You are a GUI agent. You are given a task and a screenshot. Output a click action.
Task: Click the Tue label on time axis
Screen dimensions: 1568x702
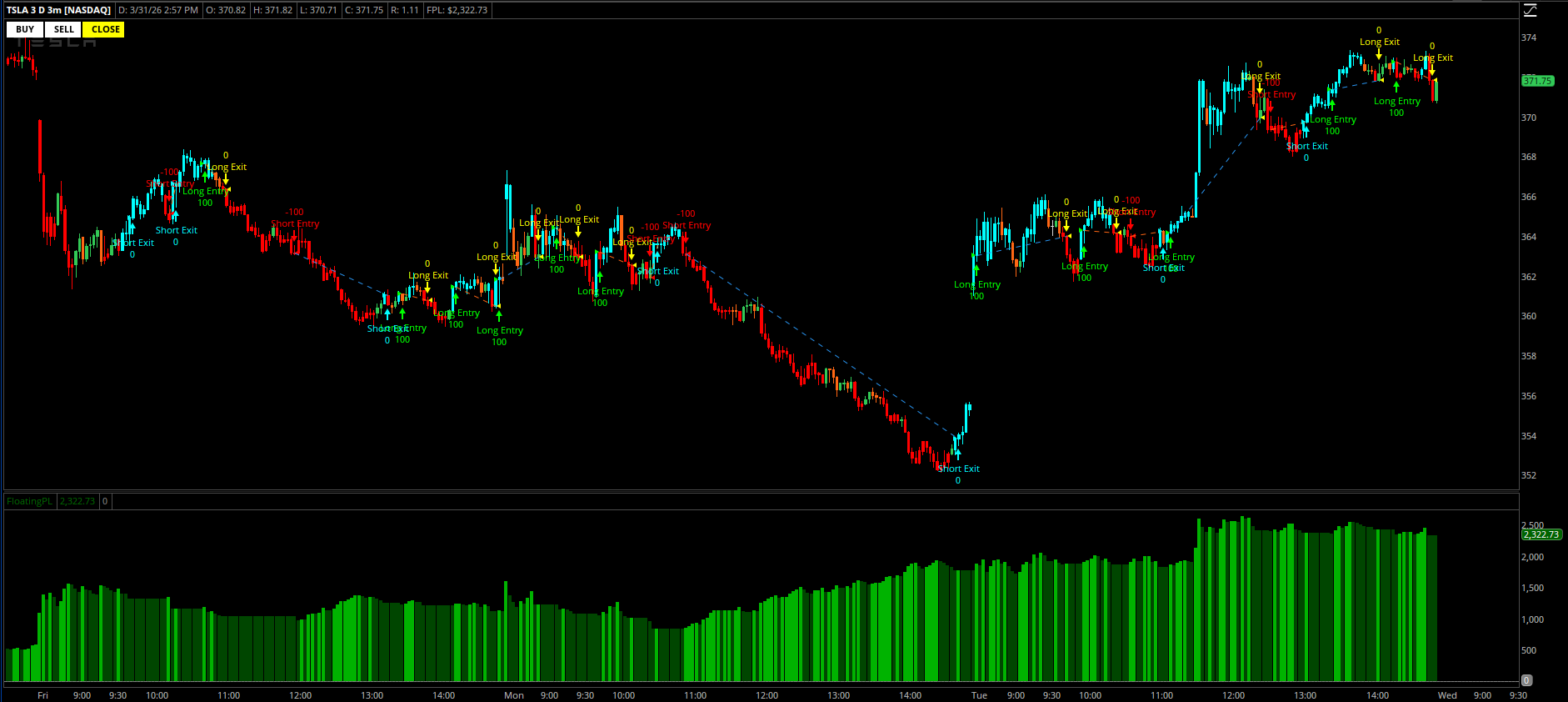979,695
